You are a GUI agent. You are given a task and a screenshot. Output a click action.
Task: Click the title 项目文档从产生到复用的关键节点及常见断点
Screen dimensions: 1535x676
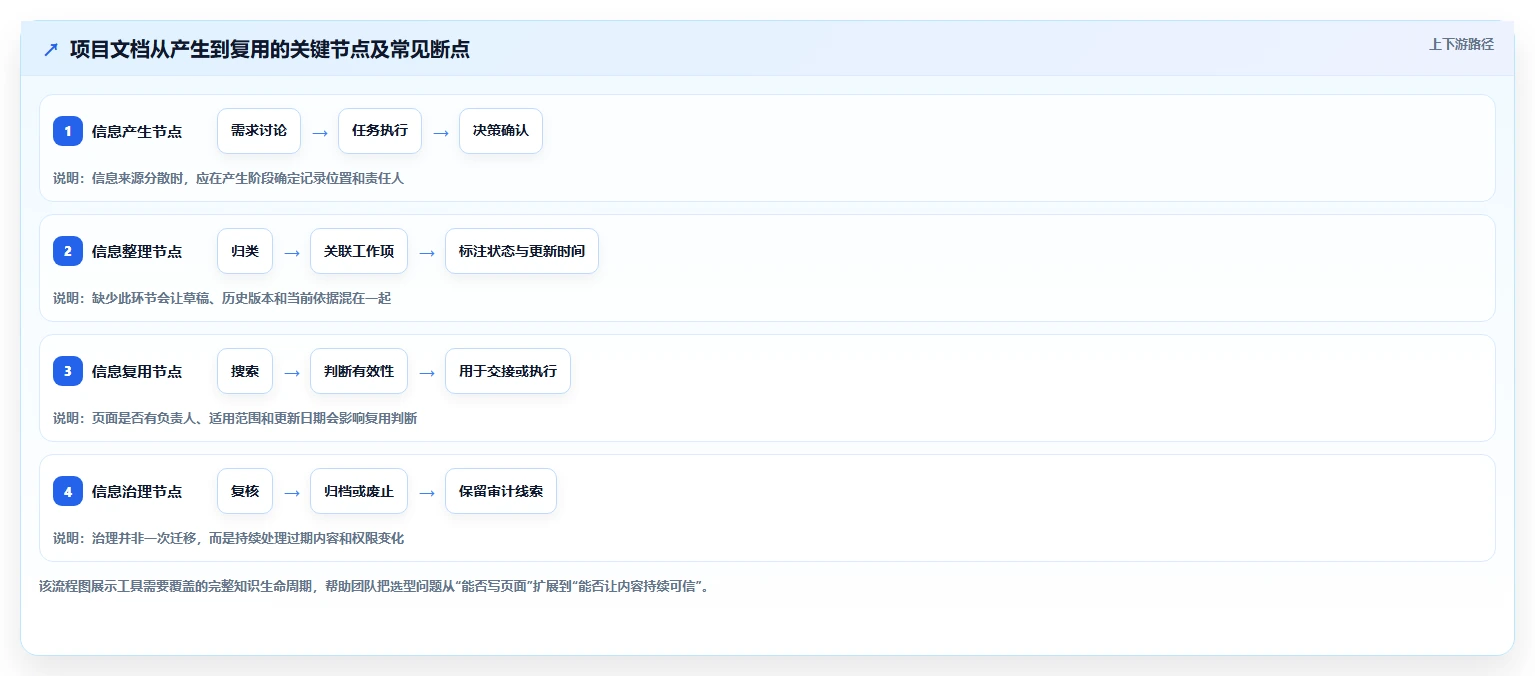270,50
